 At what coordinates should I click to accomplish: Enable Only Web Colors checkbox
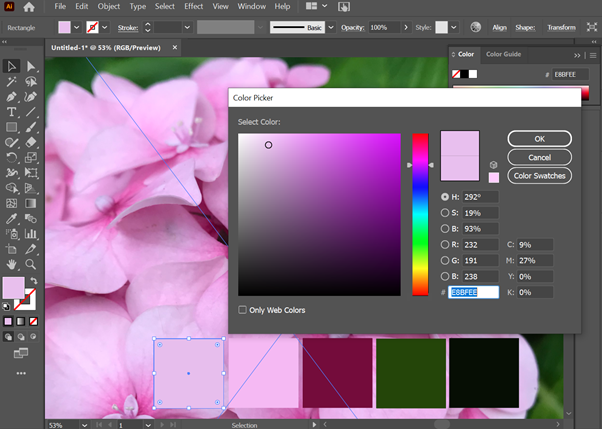(242, 310)
